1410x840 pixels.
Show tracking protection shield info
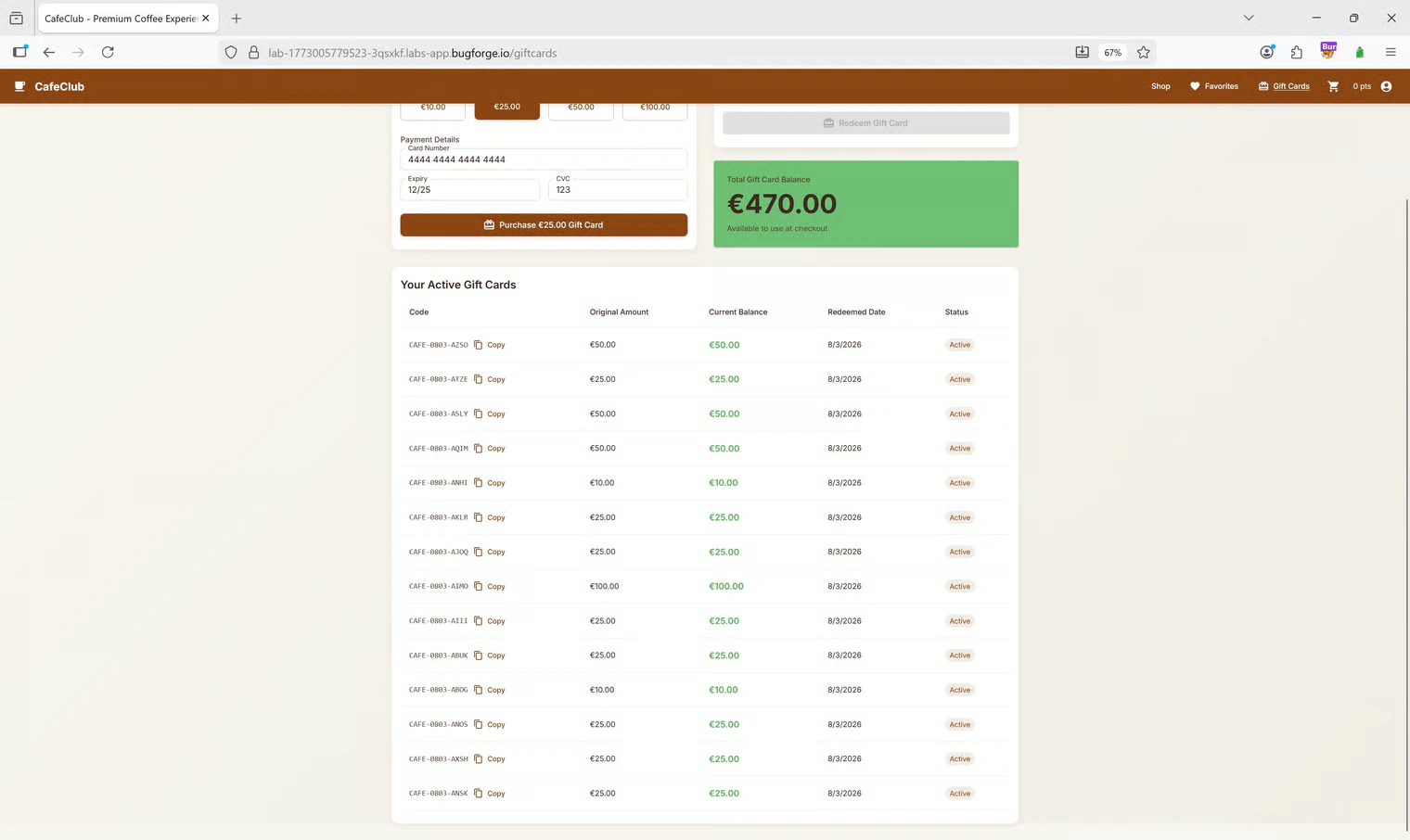[231, 53]
